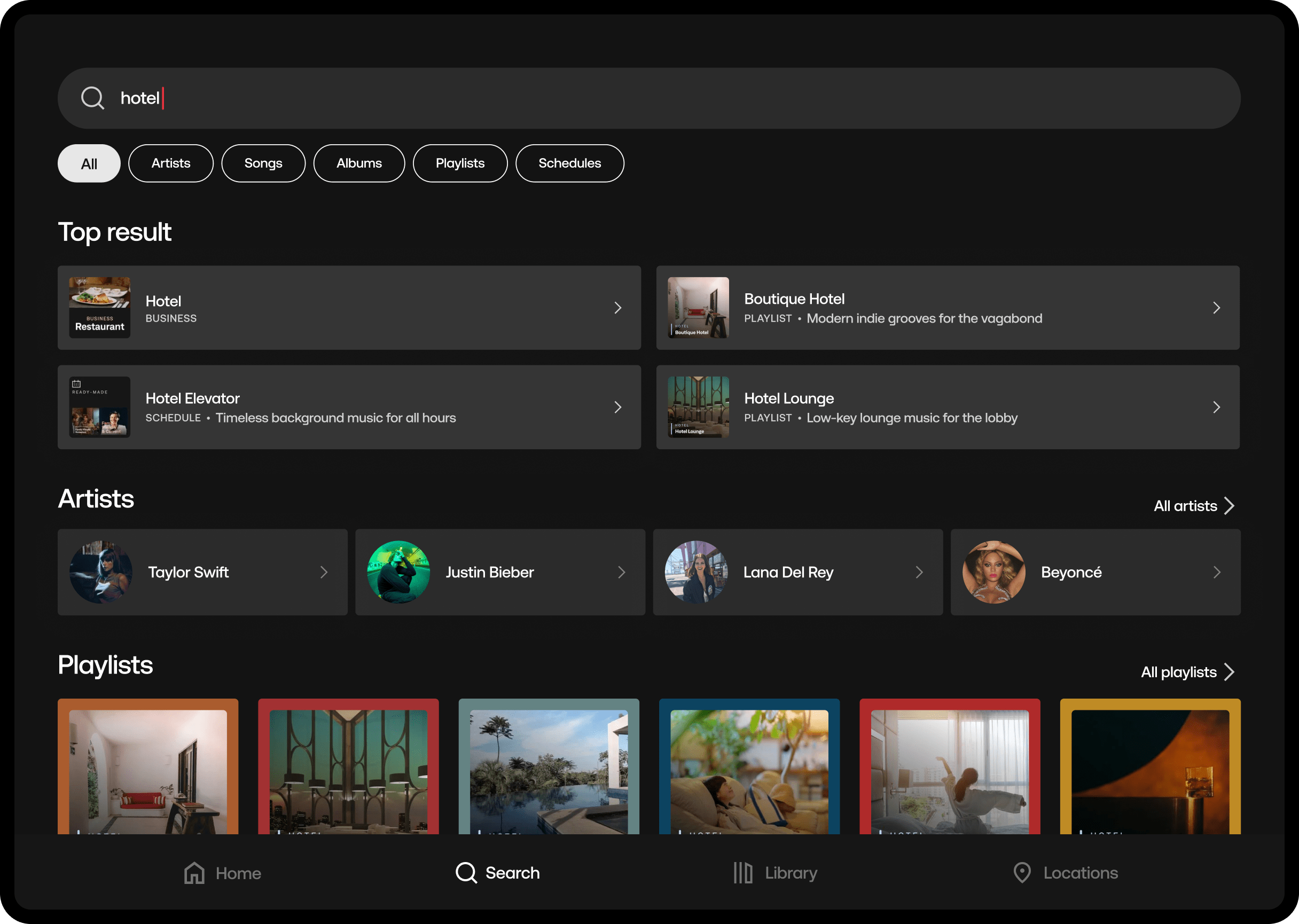Click Beyoncé's circular avatar
Image resolution: width=1299 pixels, height=924 pixels.
tap(993, 572)
